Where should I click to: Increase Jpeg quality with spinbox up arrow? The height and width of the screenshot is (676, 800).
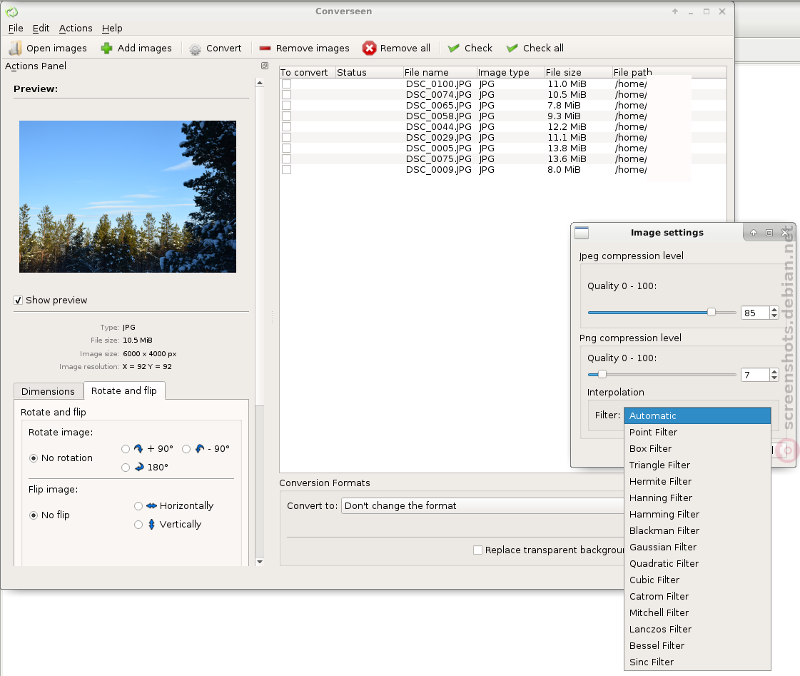774,309
